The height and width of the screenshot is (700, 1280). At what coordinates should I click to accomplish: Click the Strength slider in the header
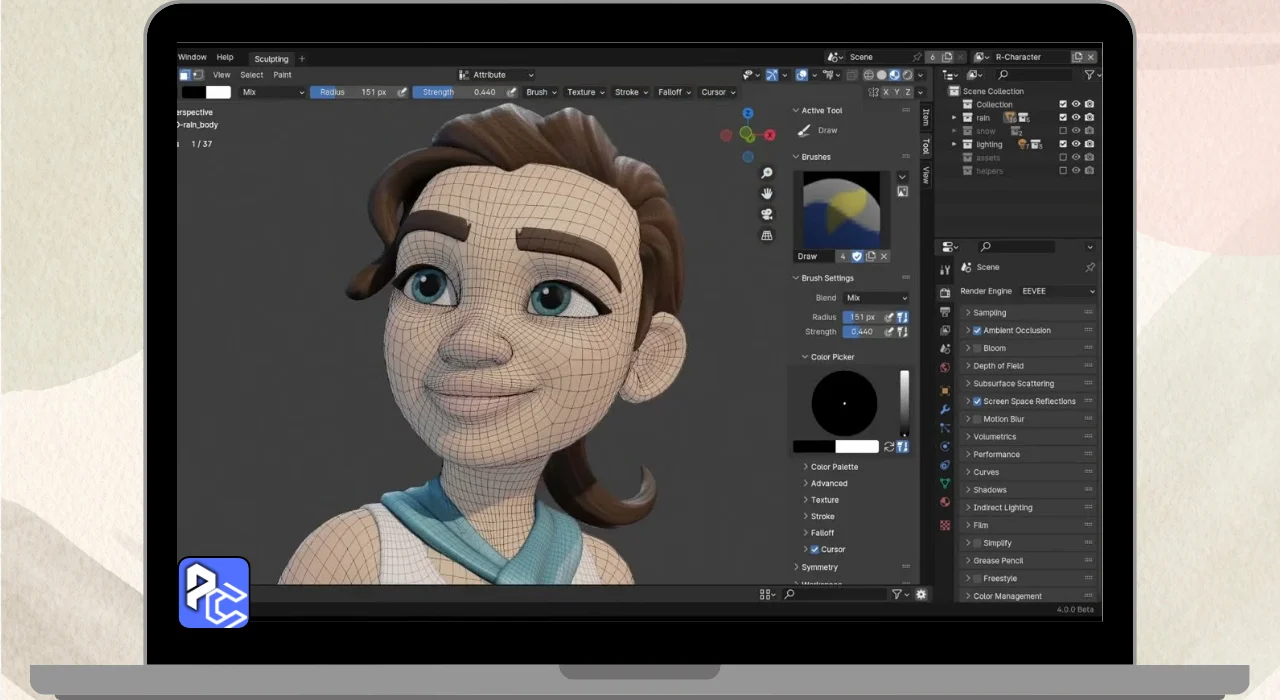458,92
